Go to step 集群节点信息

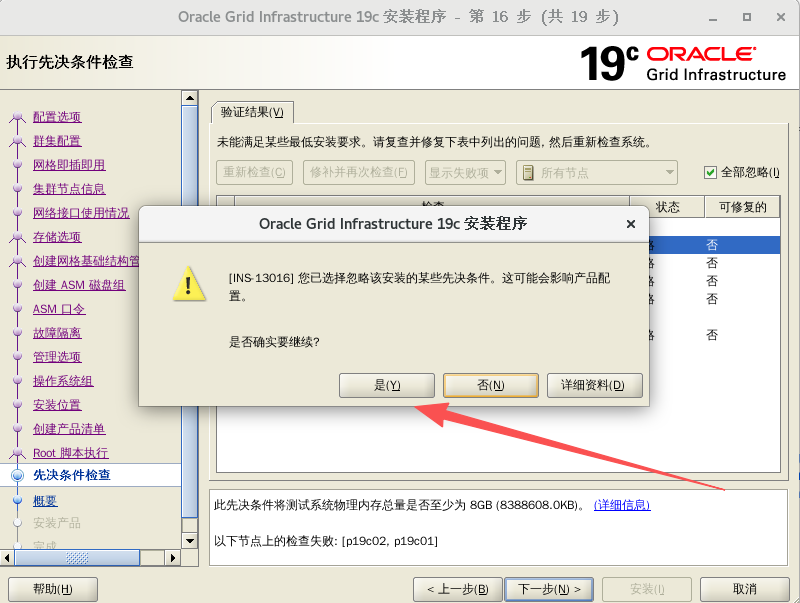(69, 189)
